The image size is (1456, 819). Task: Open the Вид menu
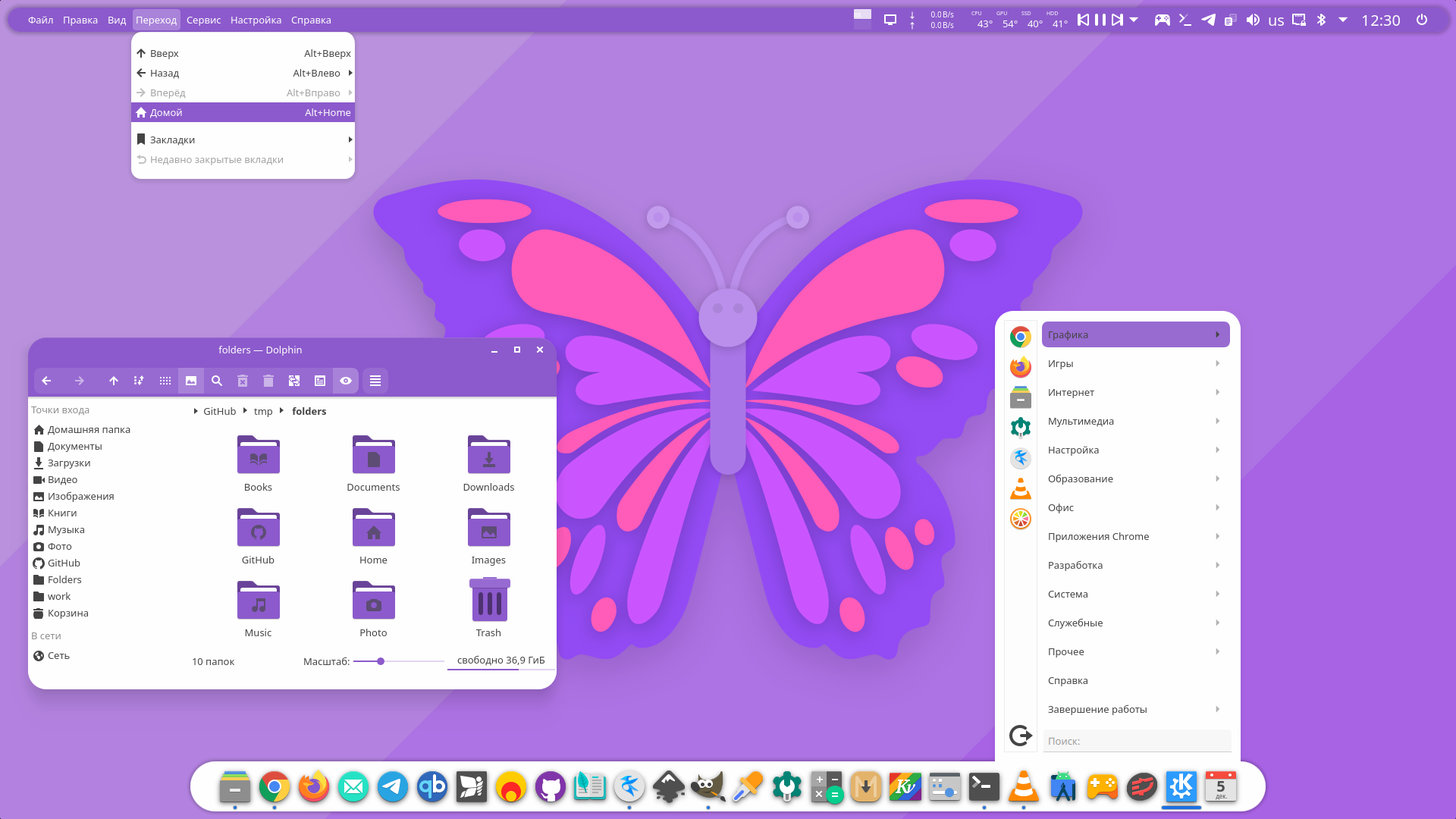(x=117, y=20)
